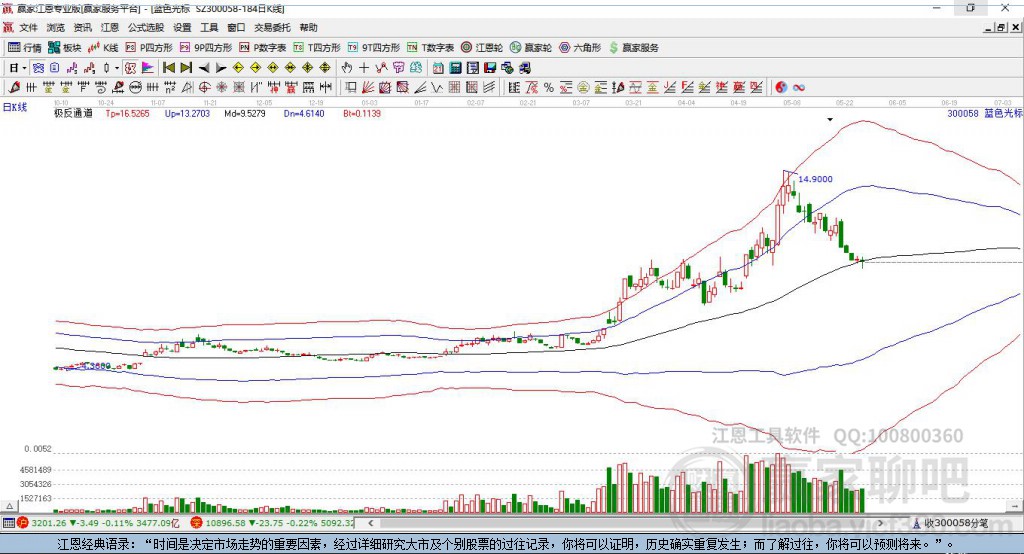Open the 六角形 tool

[580, 48]
